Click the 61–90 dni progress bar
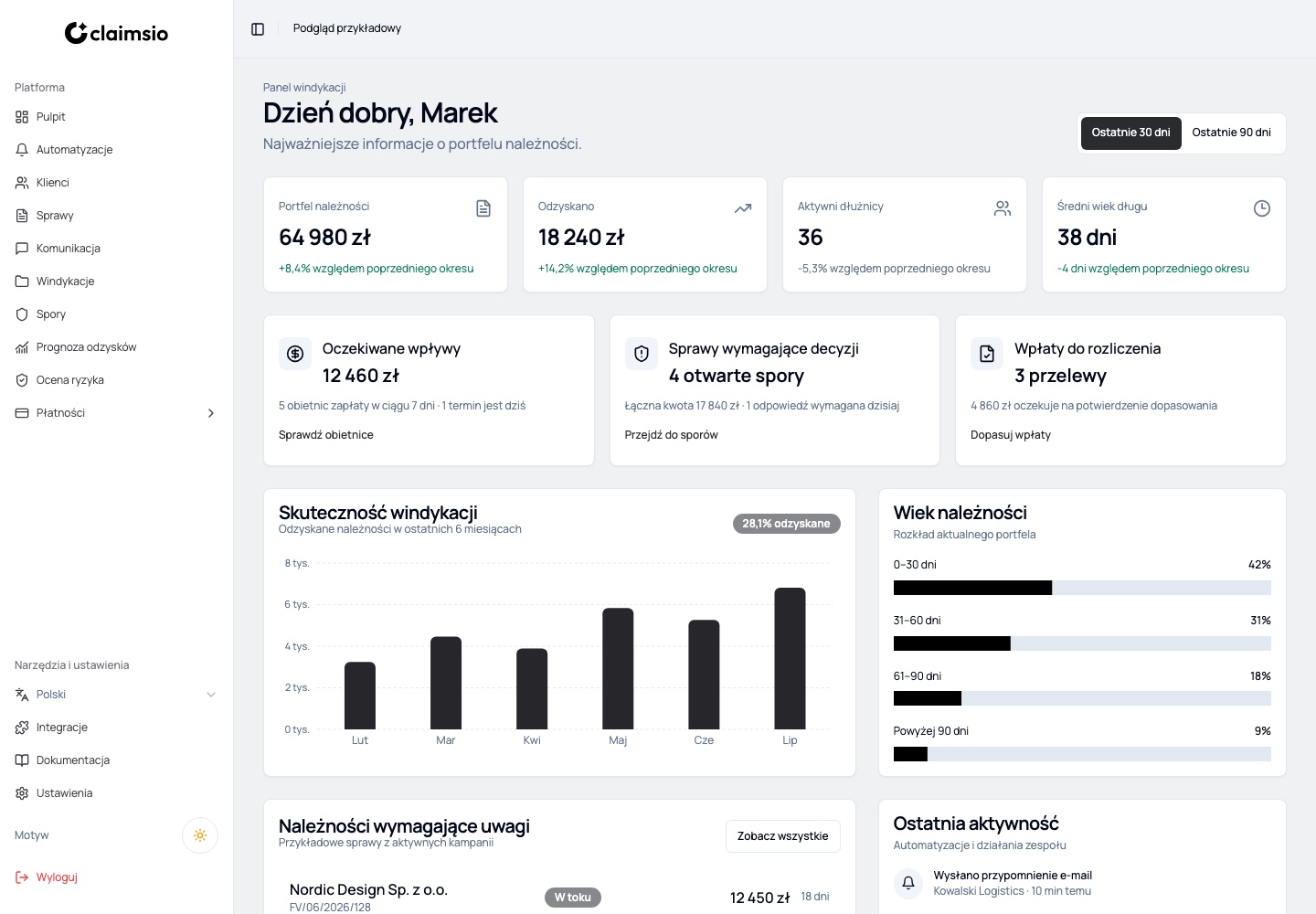Viewport: 1316px width, 914px height. [1082, 698]
